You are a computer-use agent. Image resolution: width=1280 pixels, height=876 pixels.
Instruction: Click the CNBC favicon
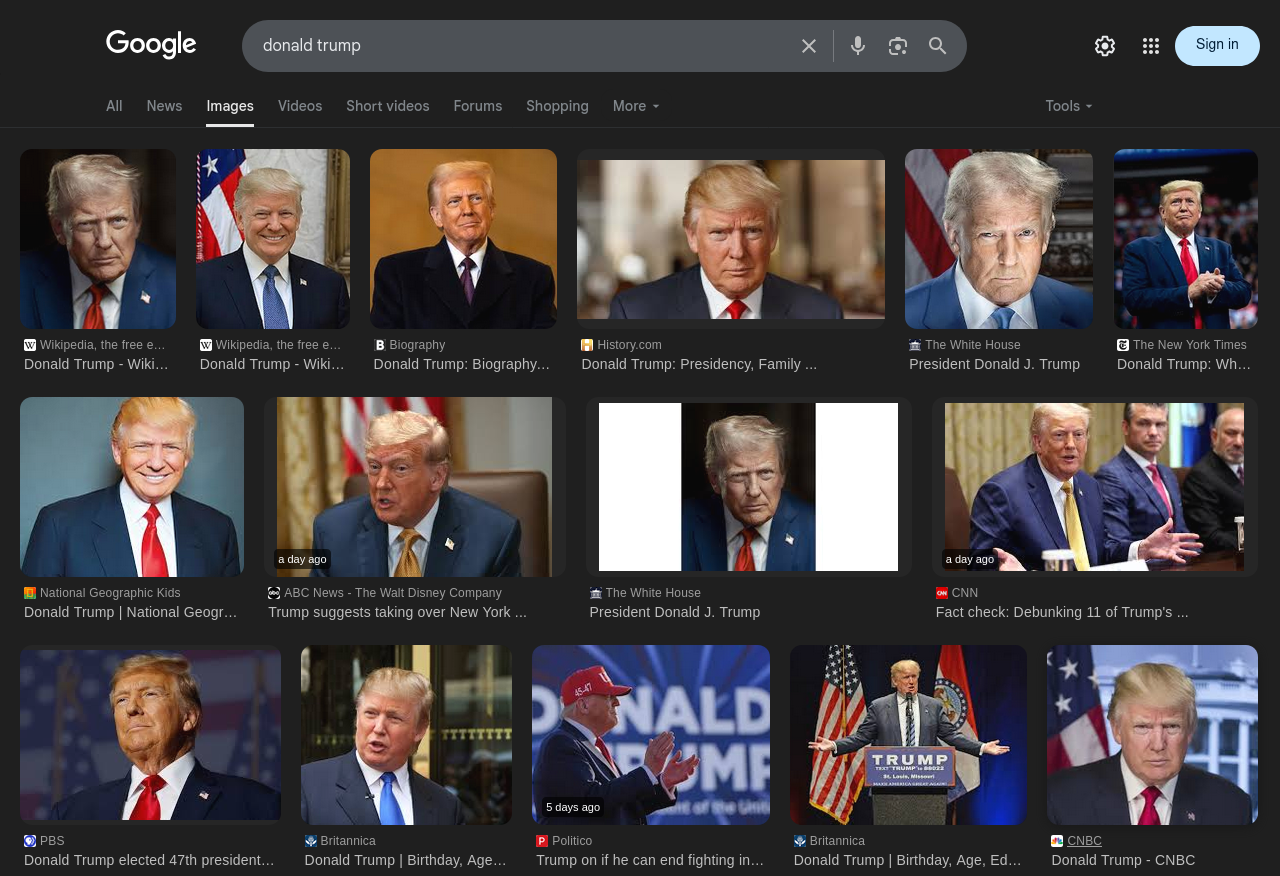point(1057,841)
